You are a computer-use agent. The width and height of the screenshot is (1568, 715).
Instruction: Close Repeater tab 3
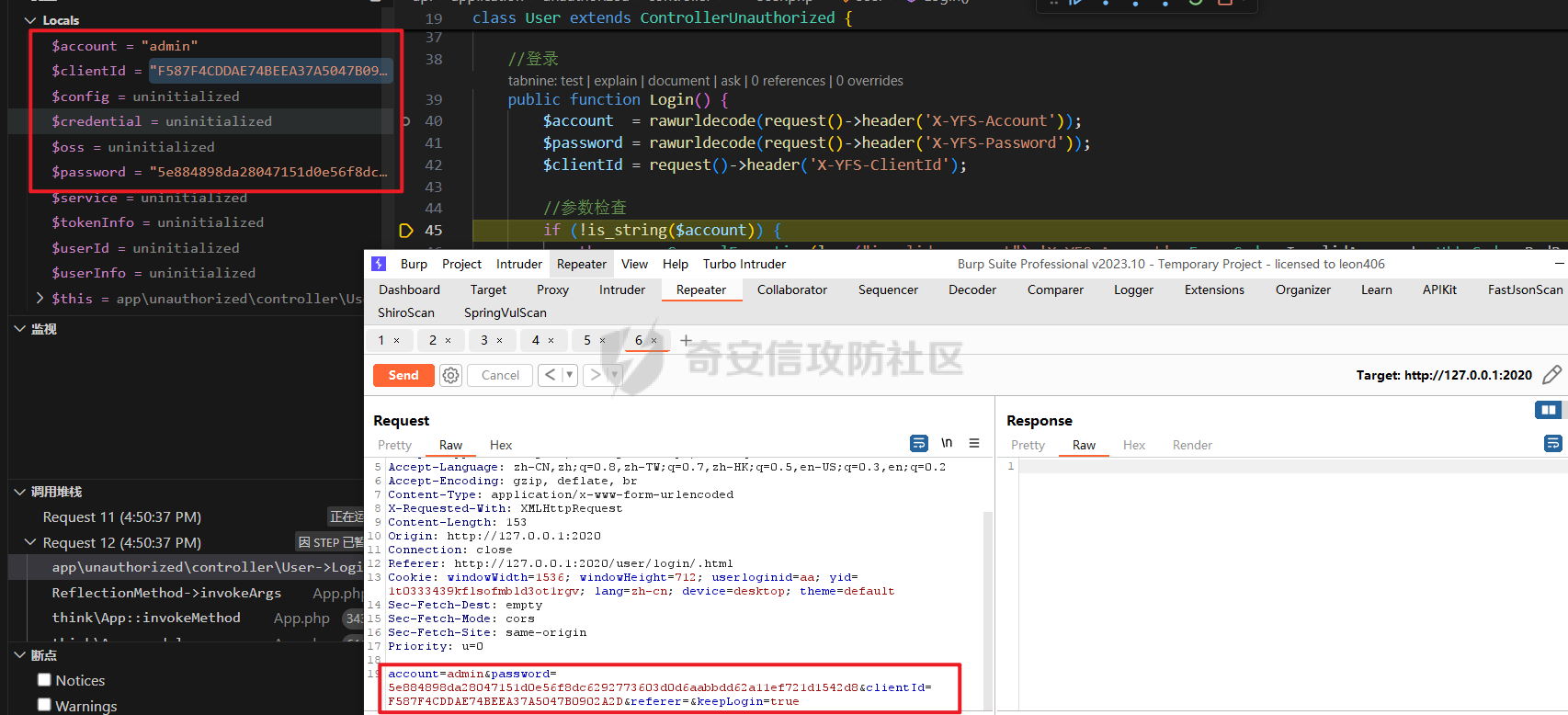[x=500, y=341]
